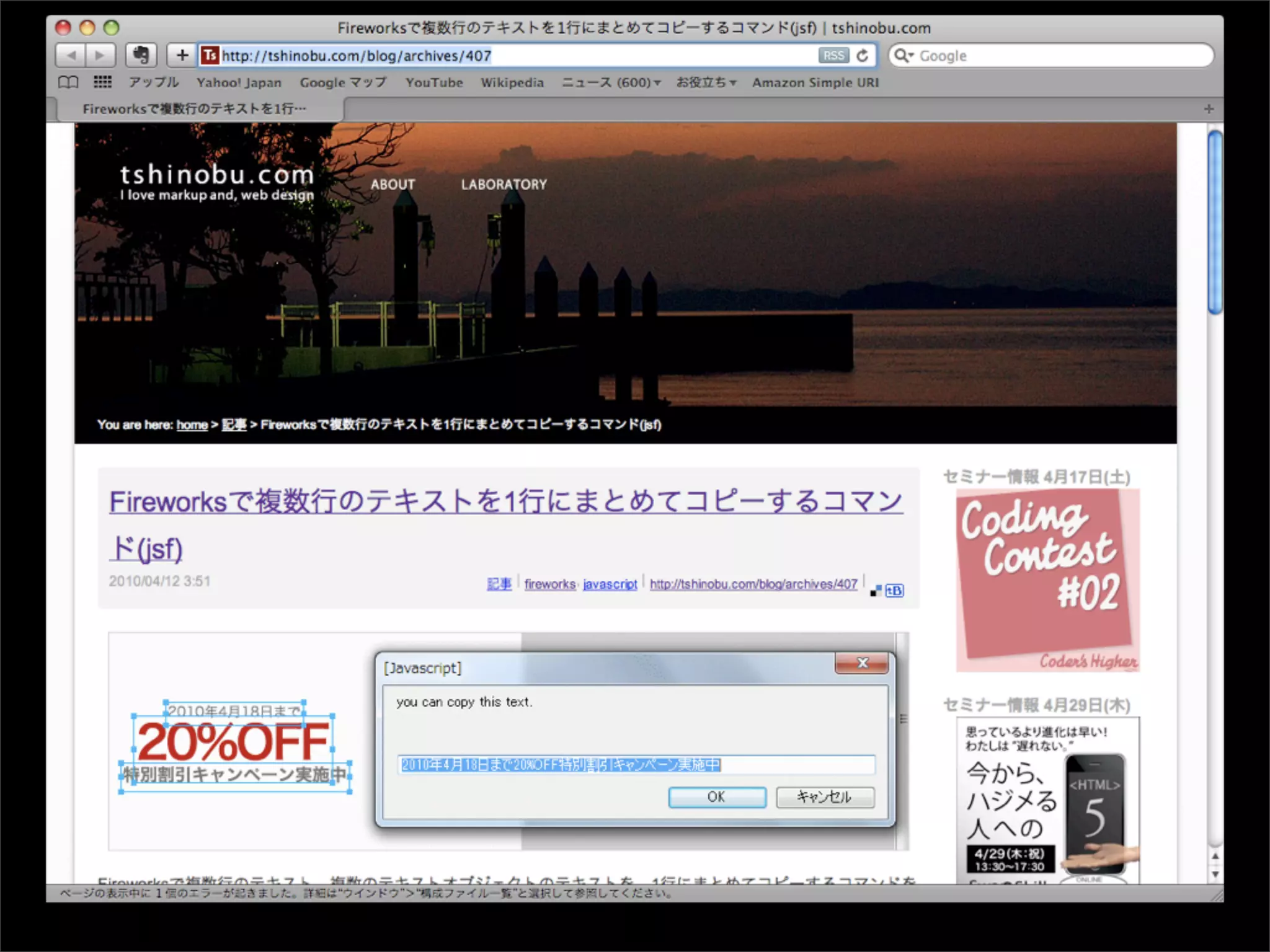
Task: Open the Google search magnifier dropdown
Action: [904, 56]
